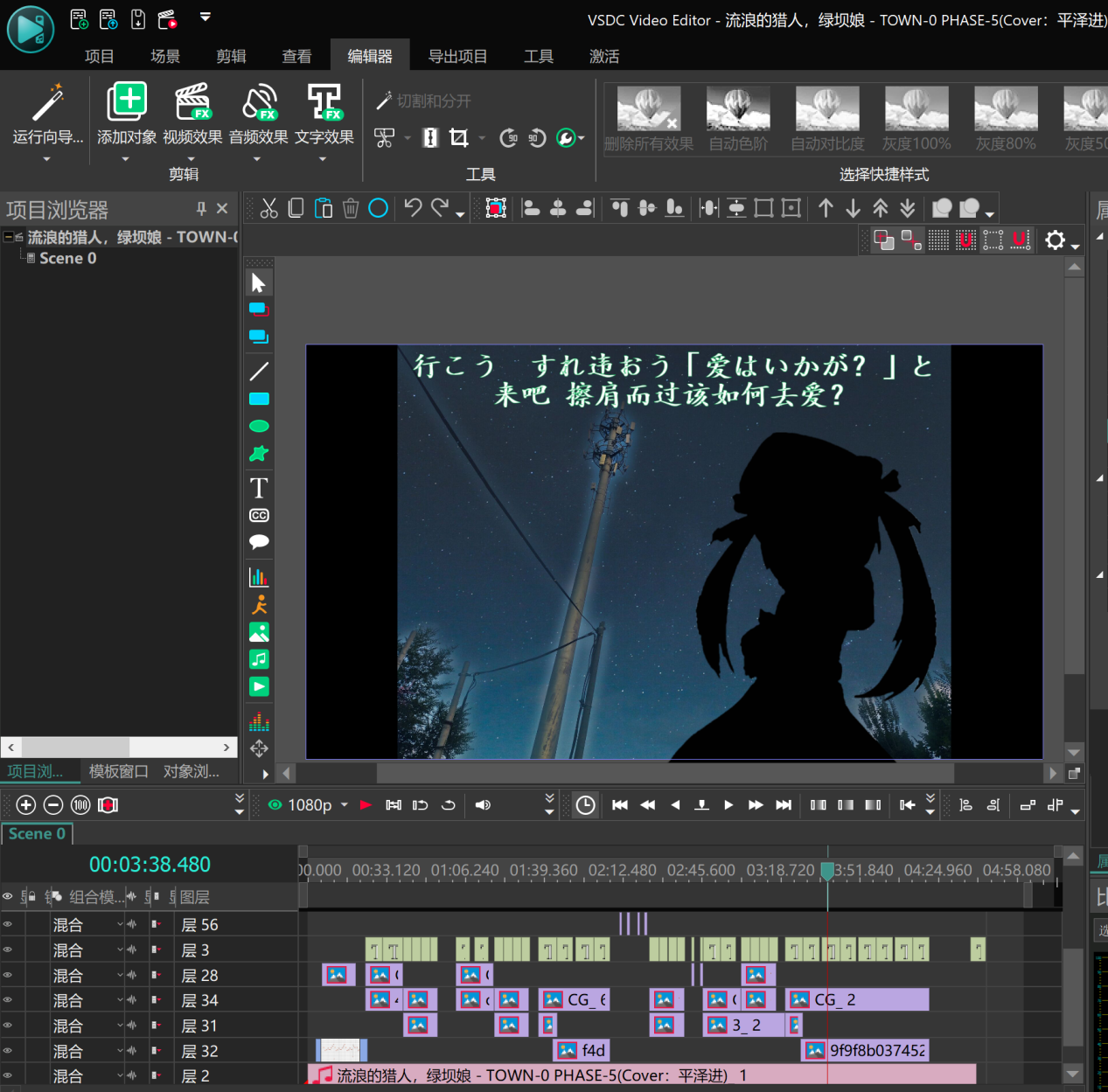Click the delete trash icon
The height and width of the screenshot is (1092, 1108).
(351, 208)
